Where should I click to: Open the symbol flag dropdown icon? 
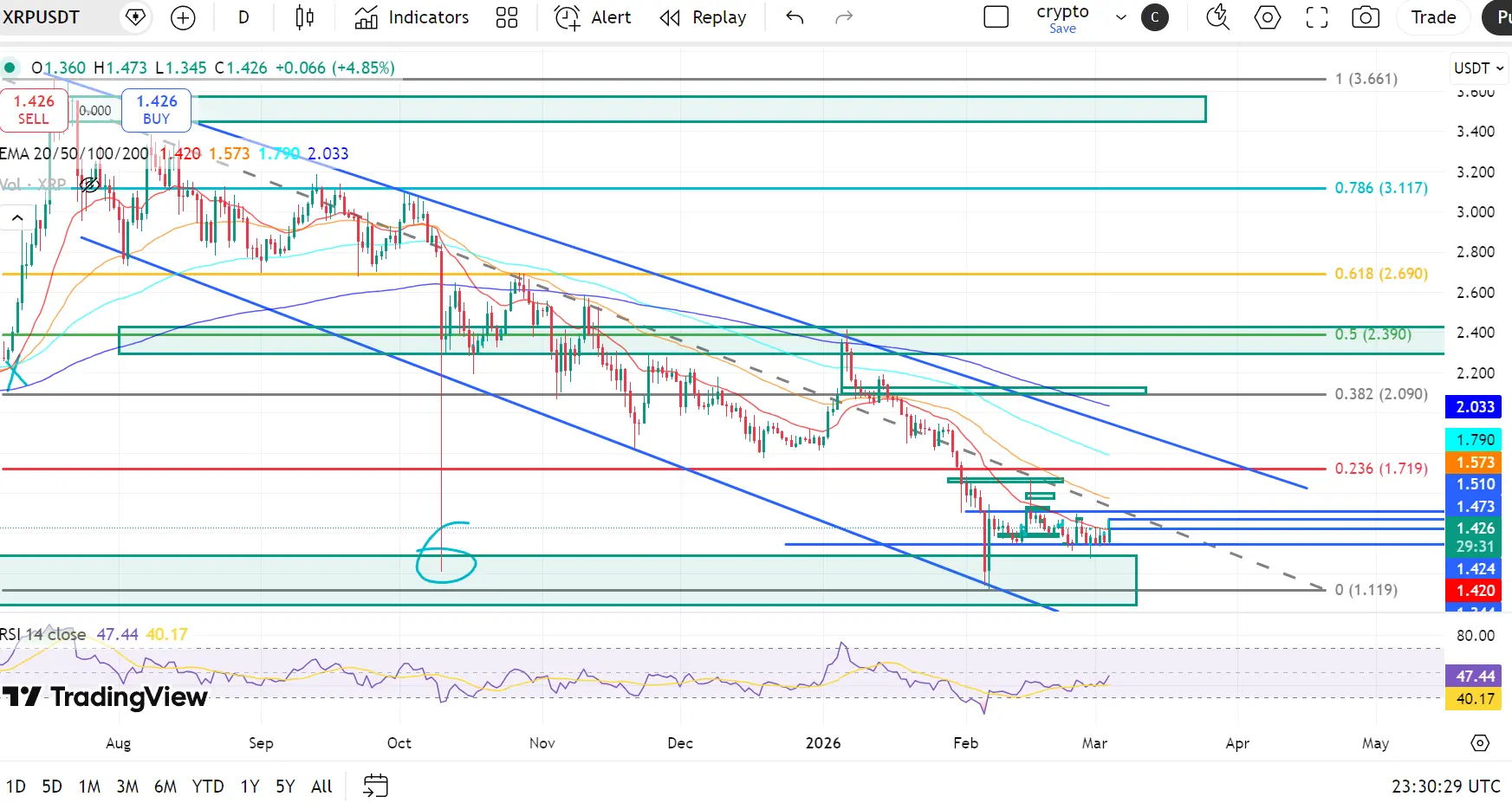point(135,17)
